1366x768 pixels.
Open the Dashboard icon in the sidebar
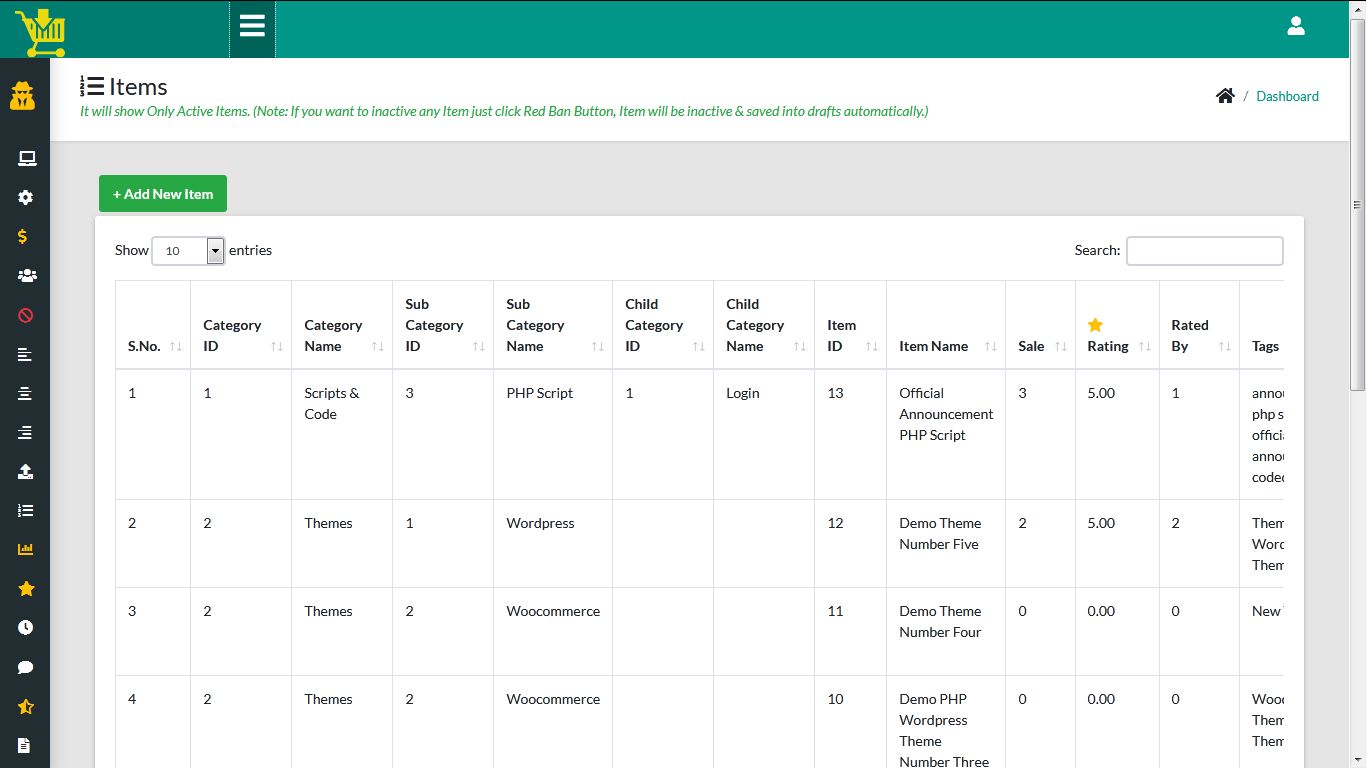(22, 97)
